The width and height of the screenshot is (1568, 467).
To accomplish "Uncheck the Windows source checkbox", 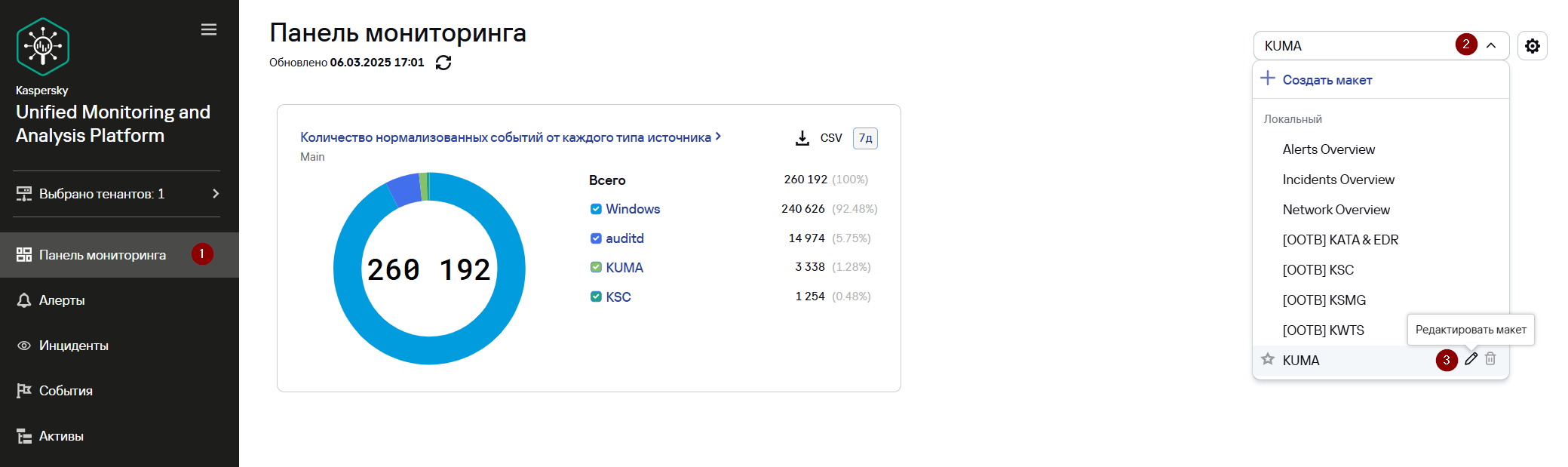I will pyautogui.click(x=596, y=209).
